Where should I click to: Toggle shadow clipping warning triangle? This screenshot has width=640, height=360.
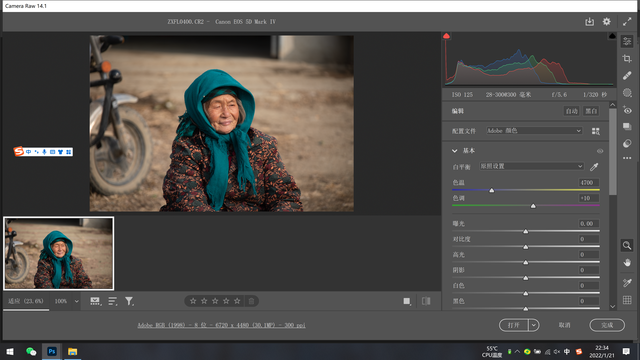tap(446, 36)
